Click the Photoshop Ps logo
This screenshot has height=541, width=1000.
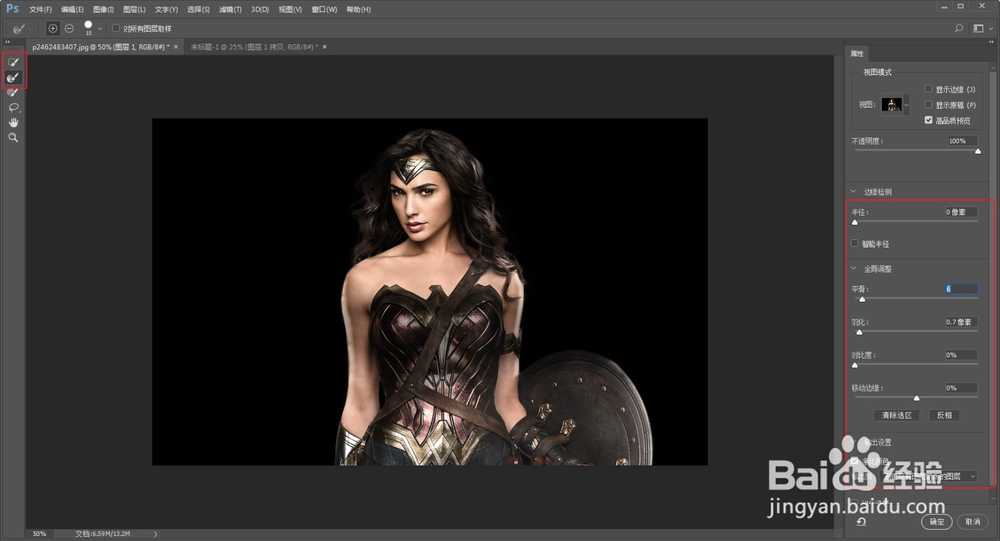click(x=12, y=9)
